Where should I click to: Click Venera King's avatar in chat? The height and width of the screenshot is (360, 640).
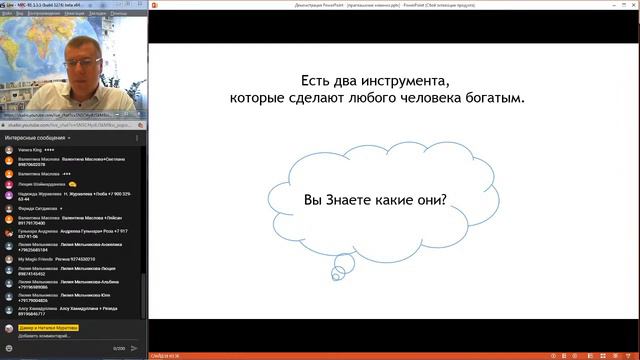click(x=9, y=150)
